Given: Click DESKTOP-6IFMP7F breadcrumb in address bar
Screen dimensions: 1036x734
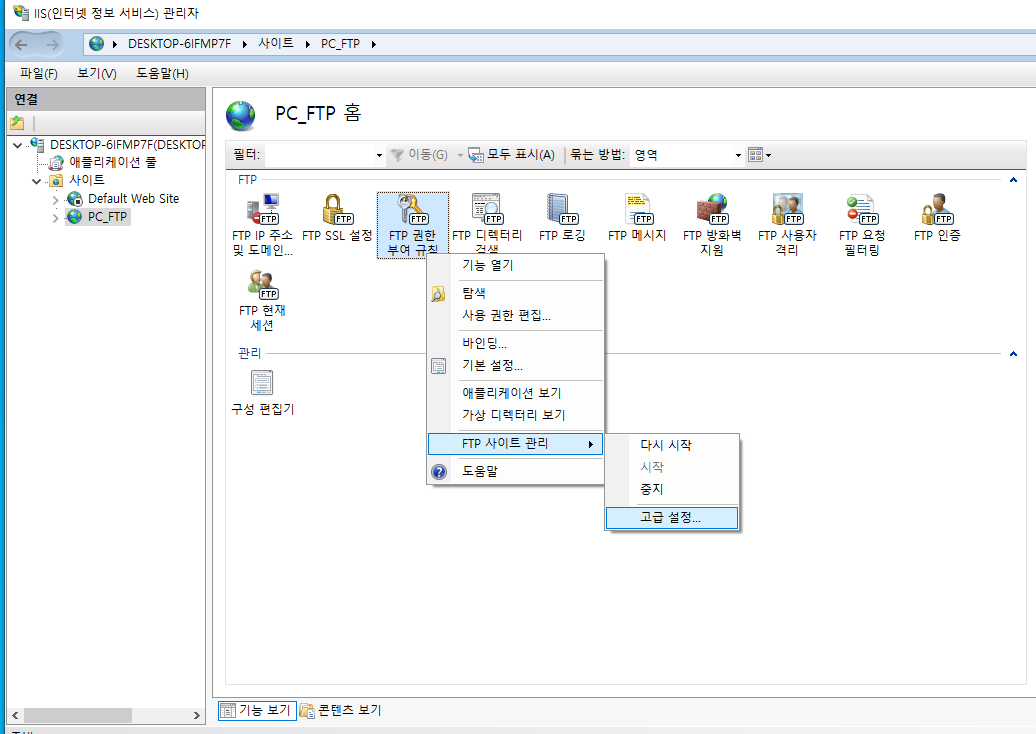Looking at the screenshot, I should 179,44.
